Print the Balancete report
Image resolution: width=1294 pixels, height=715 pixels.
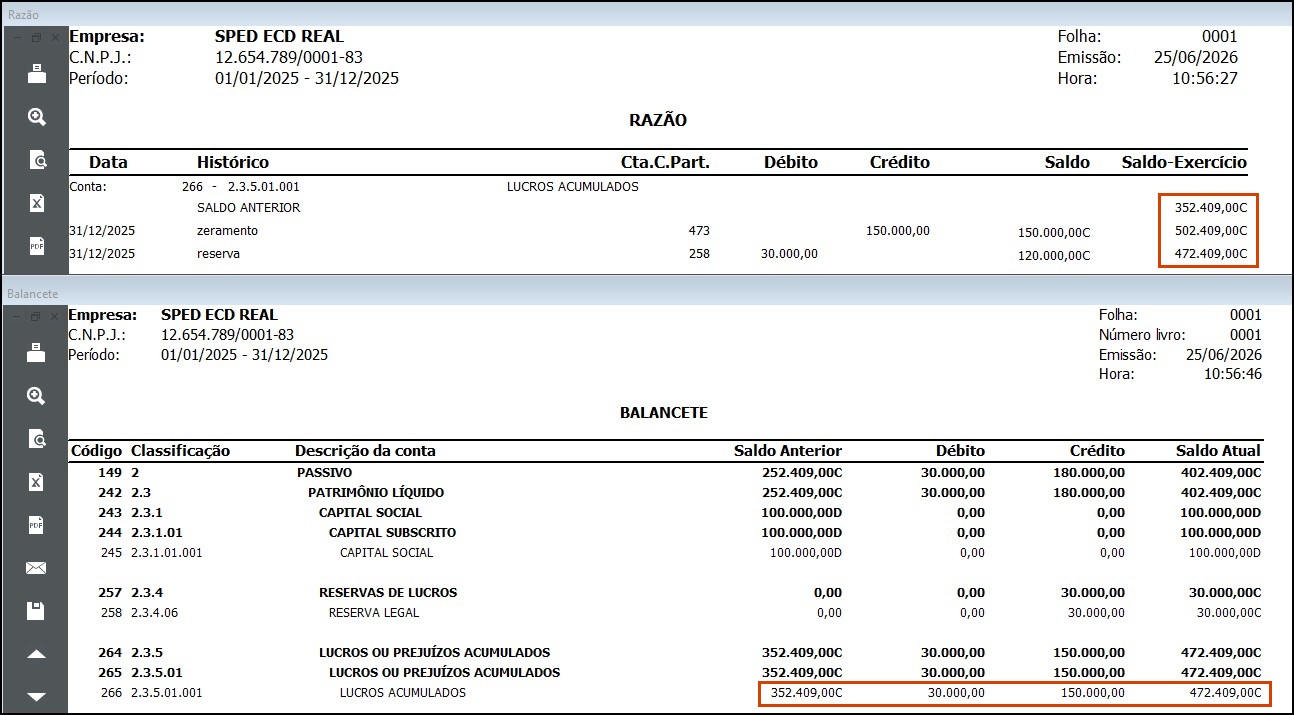(x=37, y=352)
